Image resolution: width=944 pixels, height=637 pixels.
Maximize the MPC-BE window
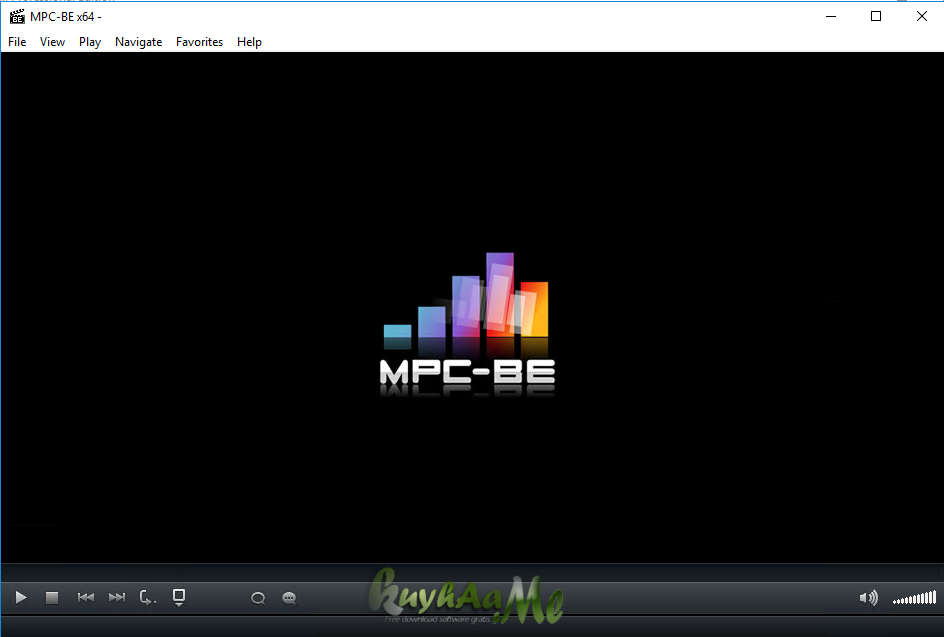pyautogui.click(x=876, y=16)
